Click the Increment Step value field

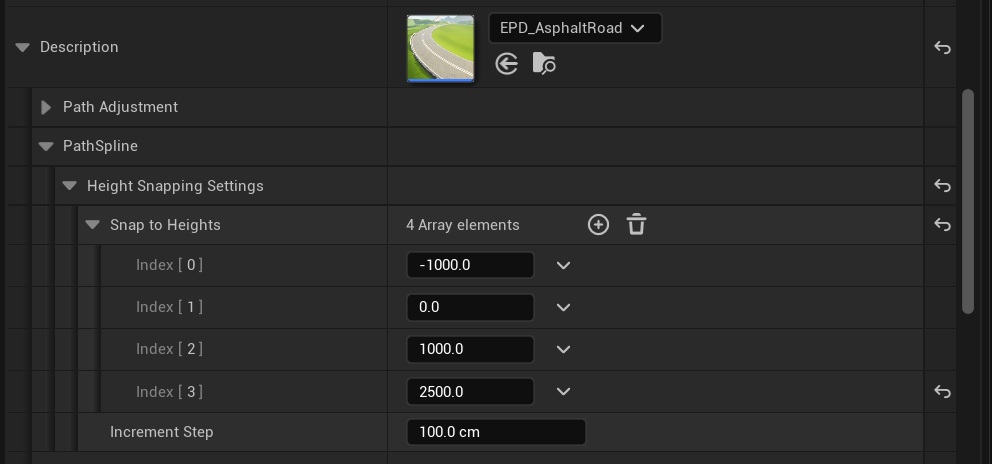coord(496,432)
